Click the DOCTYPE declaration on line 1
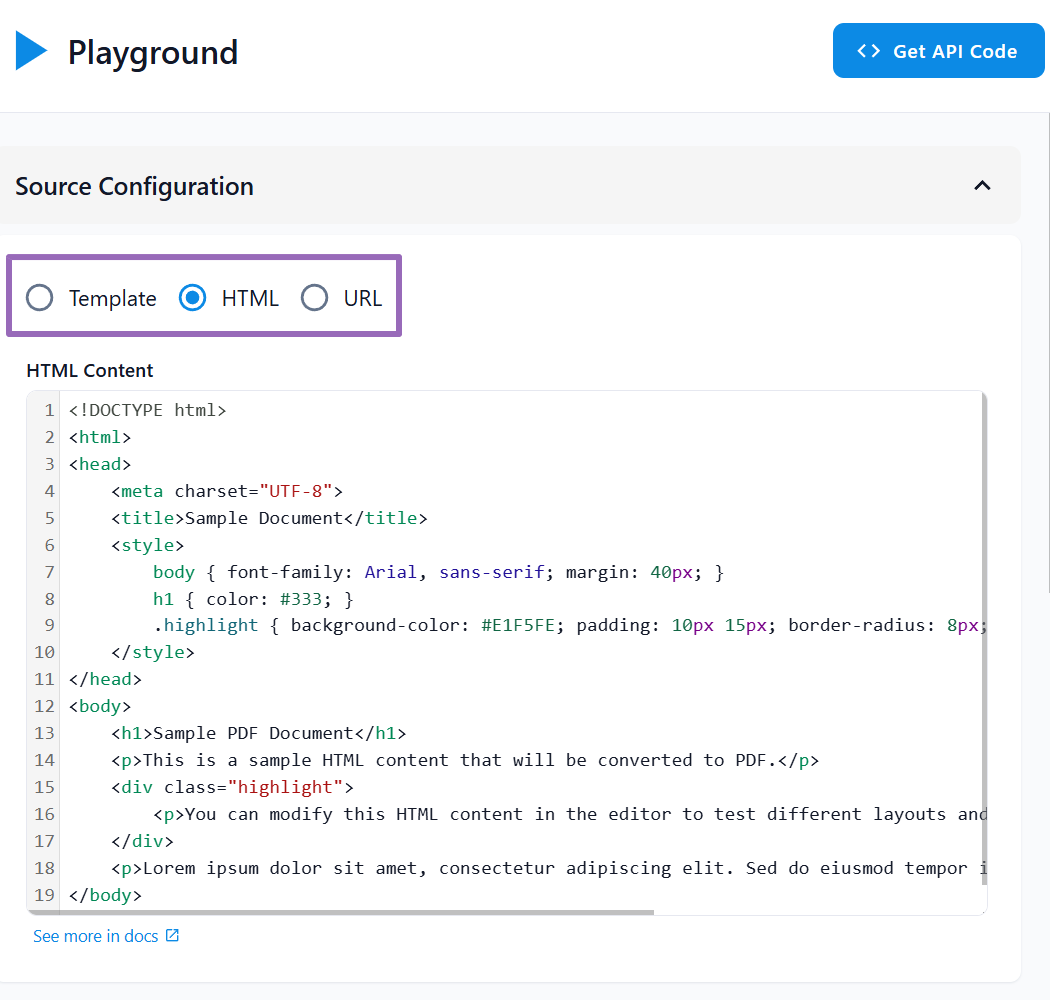The image size is (1050, 1000). tap(148, 409)
